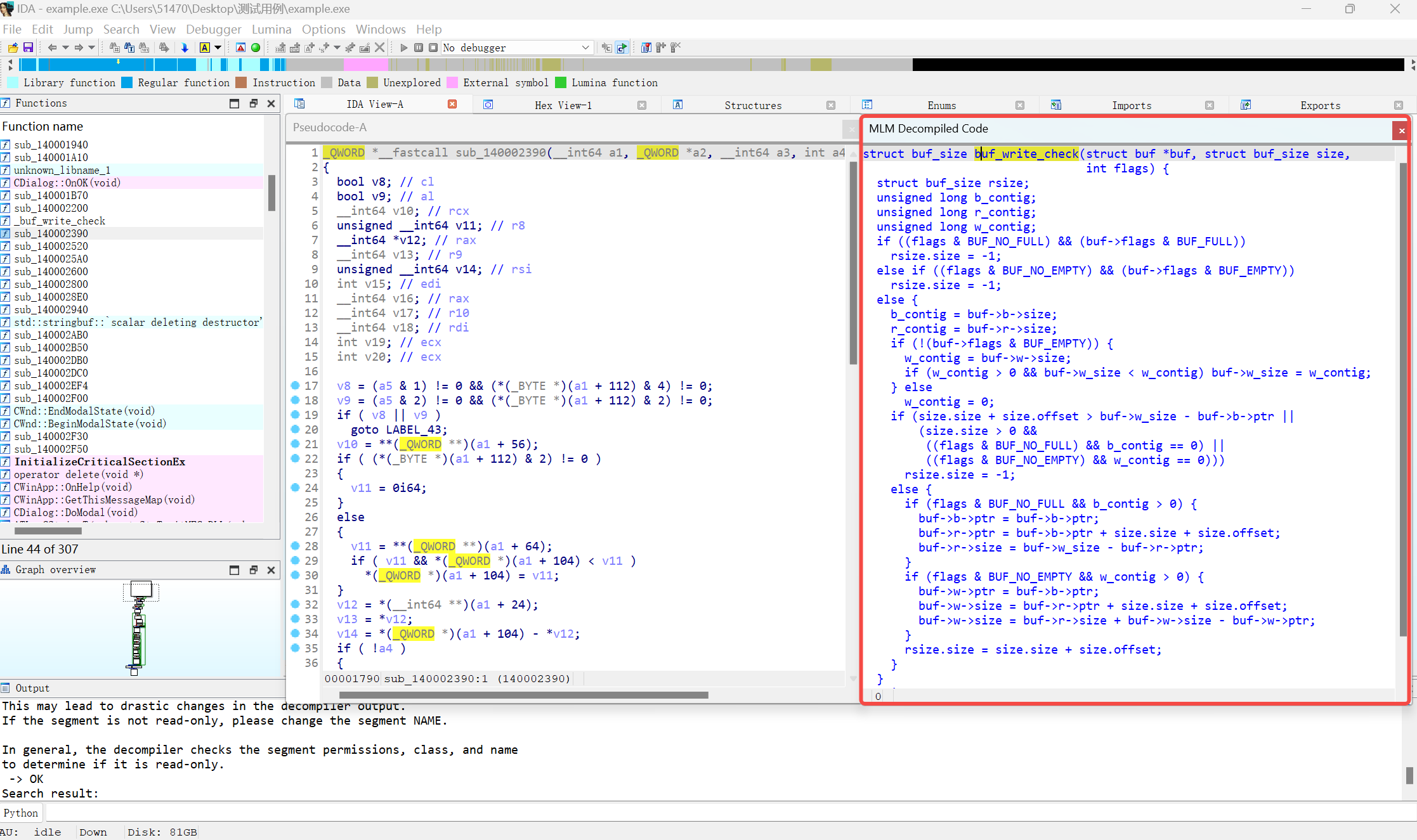Click the debugger Pause process icon
The image size is (1417, 840).
pyautogui.click(x=419, y=48)
